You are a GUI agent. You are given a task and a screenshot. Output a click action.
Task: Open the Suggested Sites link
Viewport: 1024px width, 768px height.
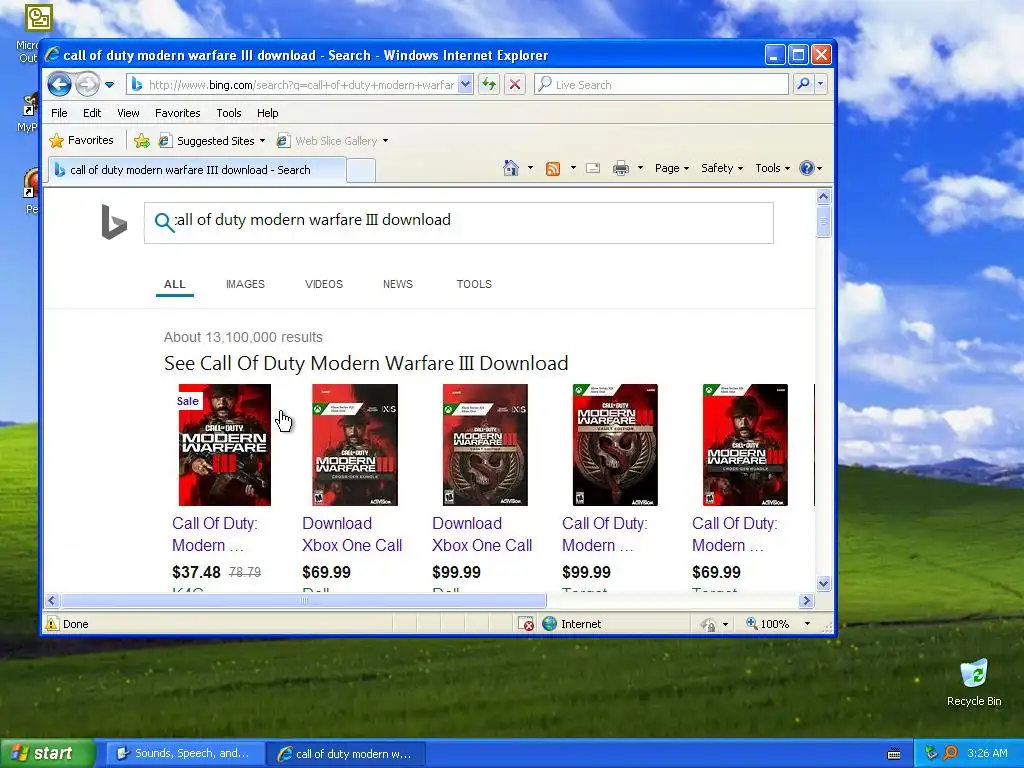tap(212, 140)
